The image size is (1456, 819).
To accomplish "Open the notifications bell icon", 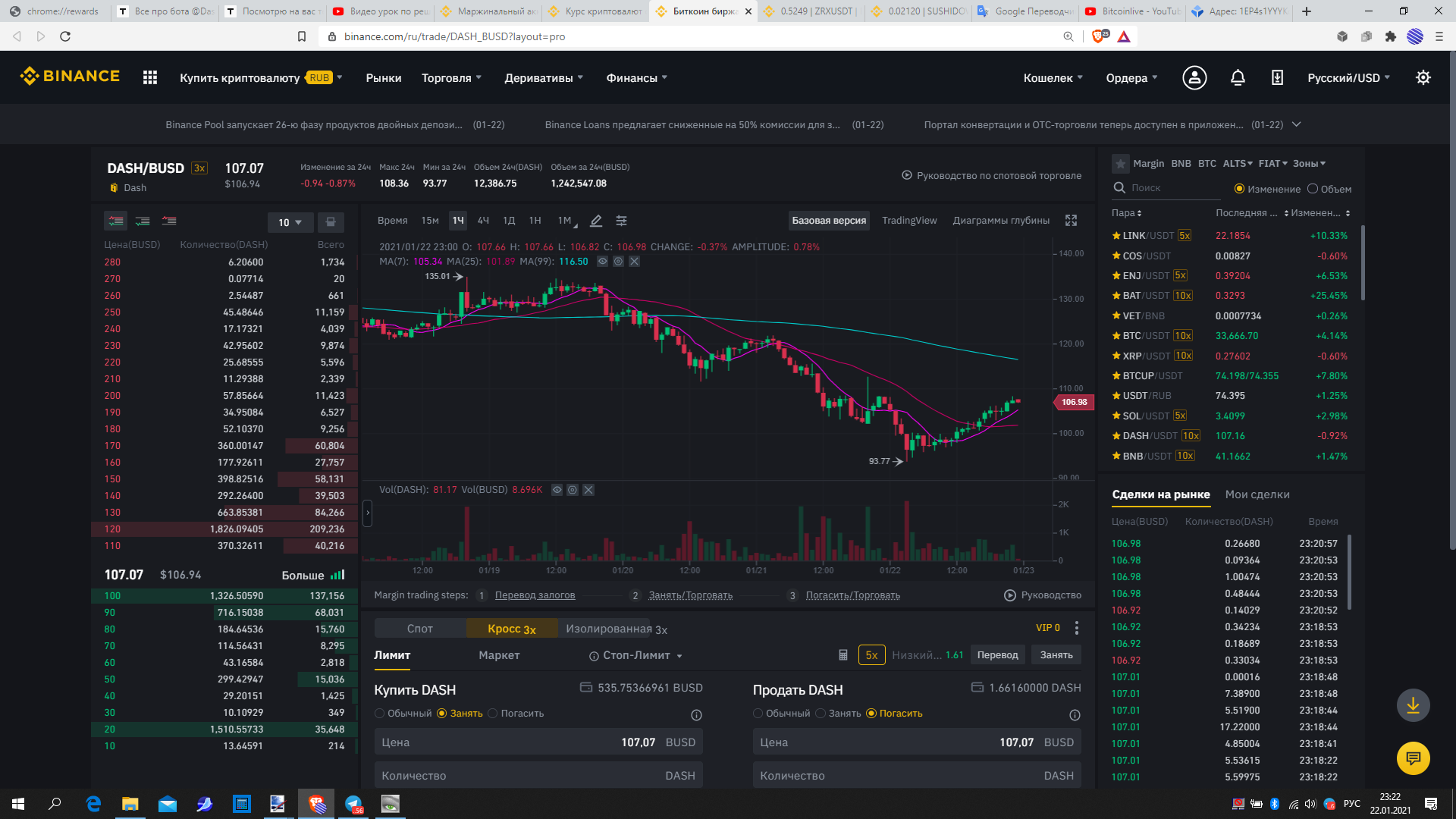I will [1238, 77].
